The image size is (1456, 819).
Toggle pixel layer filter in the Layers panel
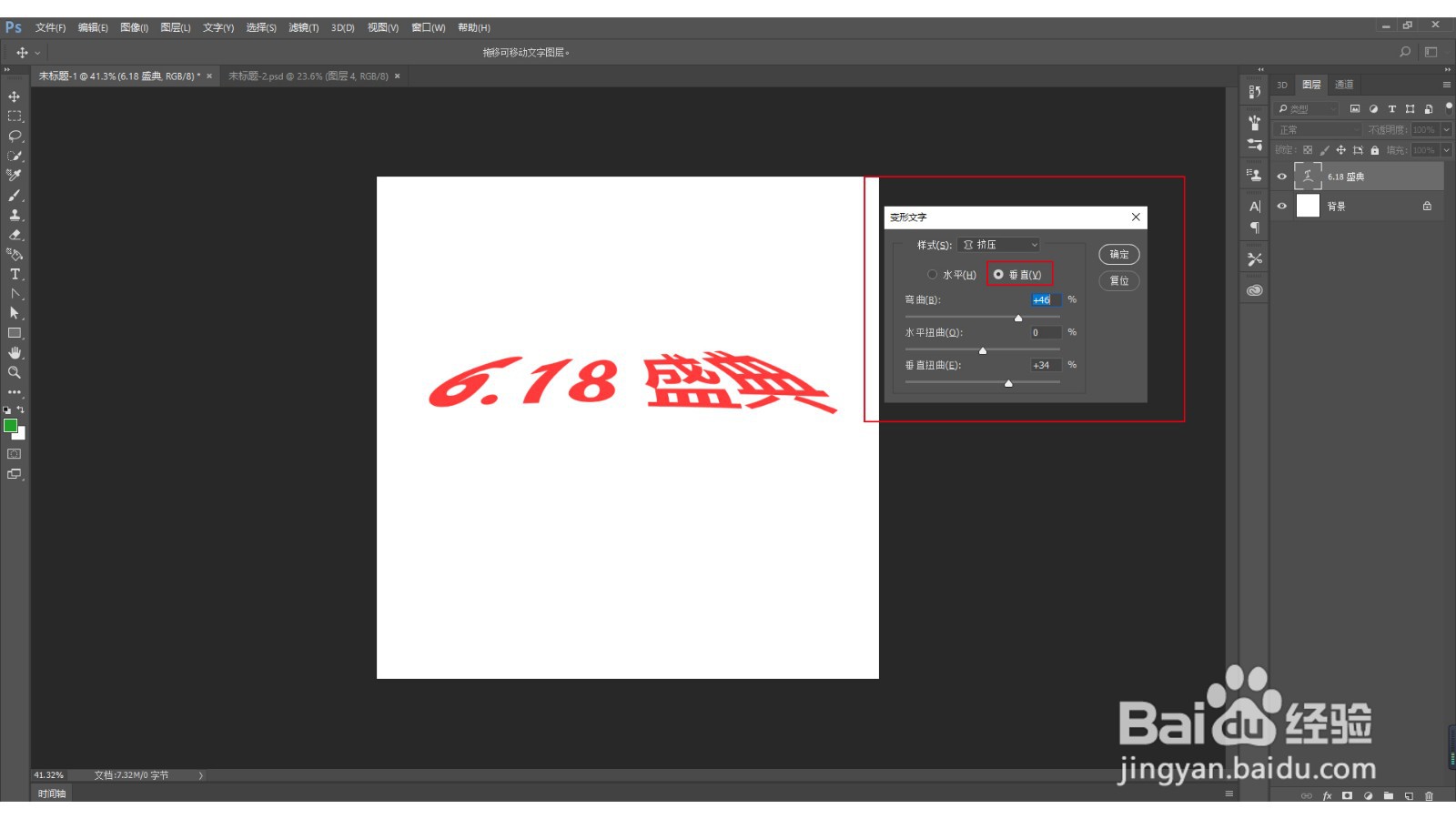click(1355, 109)
